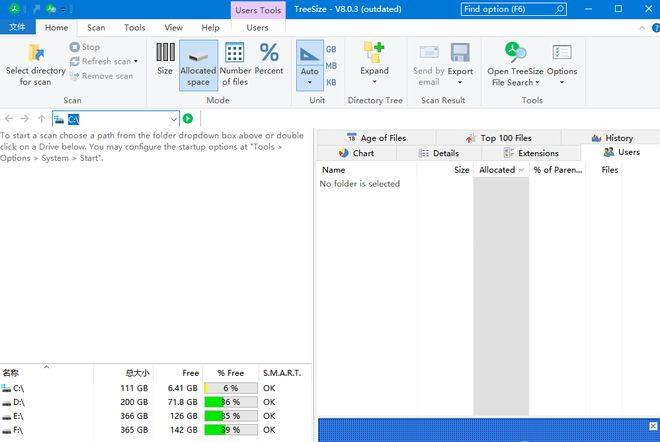Set unit to MB

pos(331,66)
